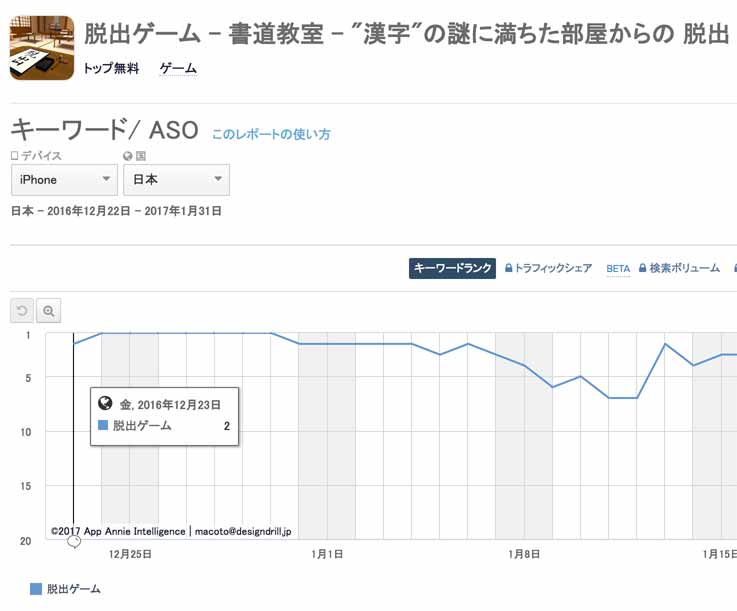
Task: Click the magnifier zoom-in icon
Action: tap(48, 311)
